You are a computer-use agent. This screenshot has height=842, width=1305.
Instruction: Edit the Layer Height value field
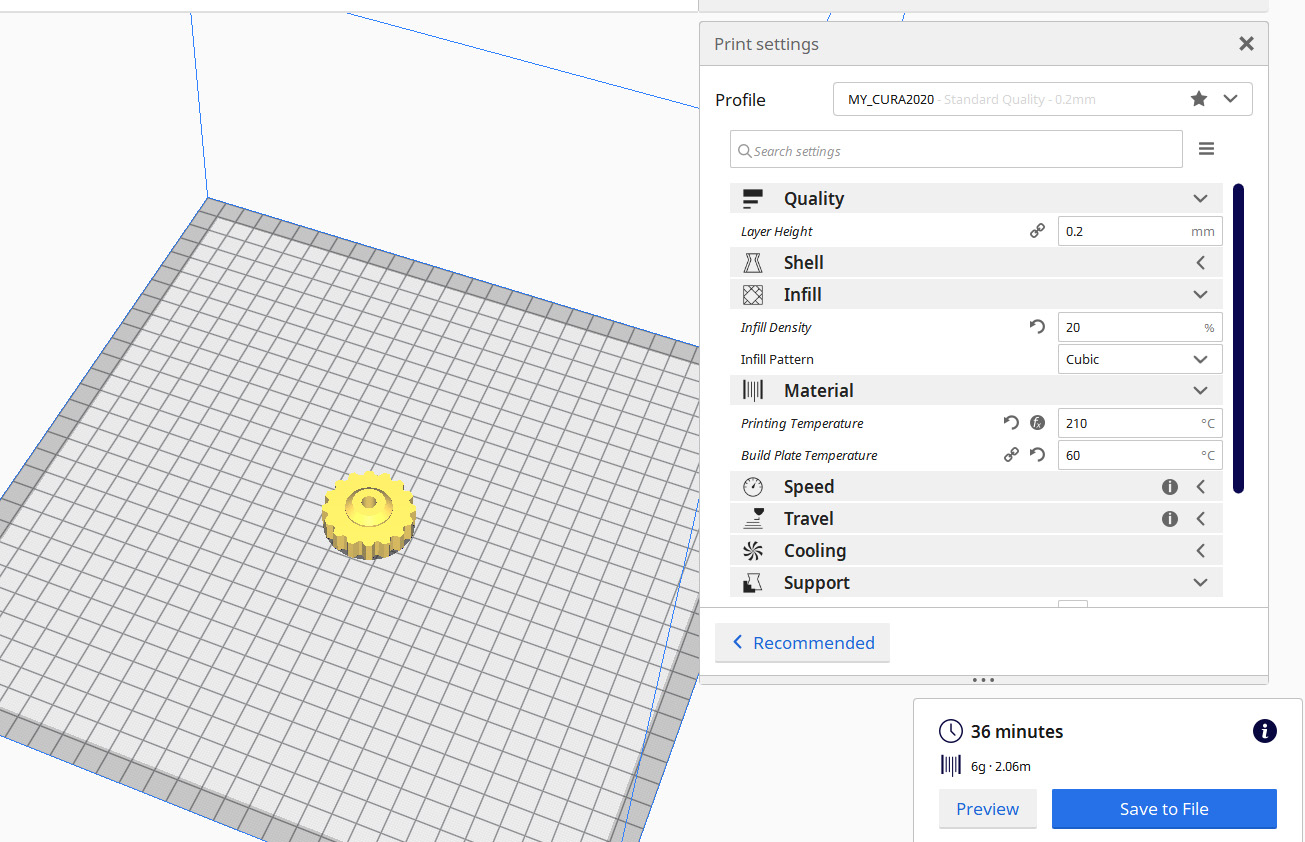[x=1140, y=231]
